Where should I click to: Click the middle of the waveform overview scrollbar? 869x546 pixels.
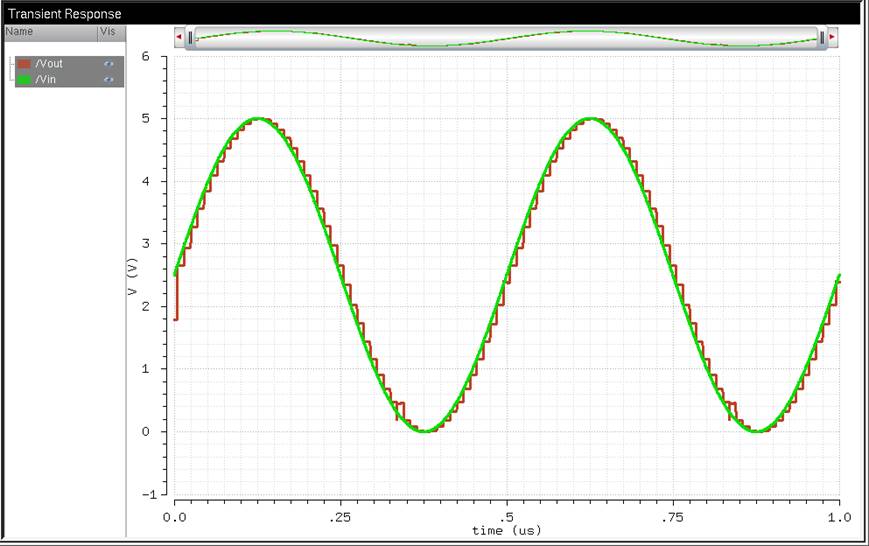(x=505, y=38)
